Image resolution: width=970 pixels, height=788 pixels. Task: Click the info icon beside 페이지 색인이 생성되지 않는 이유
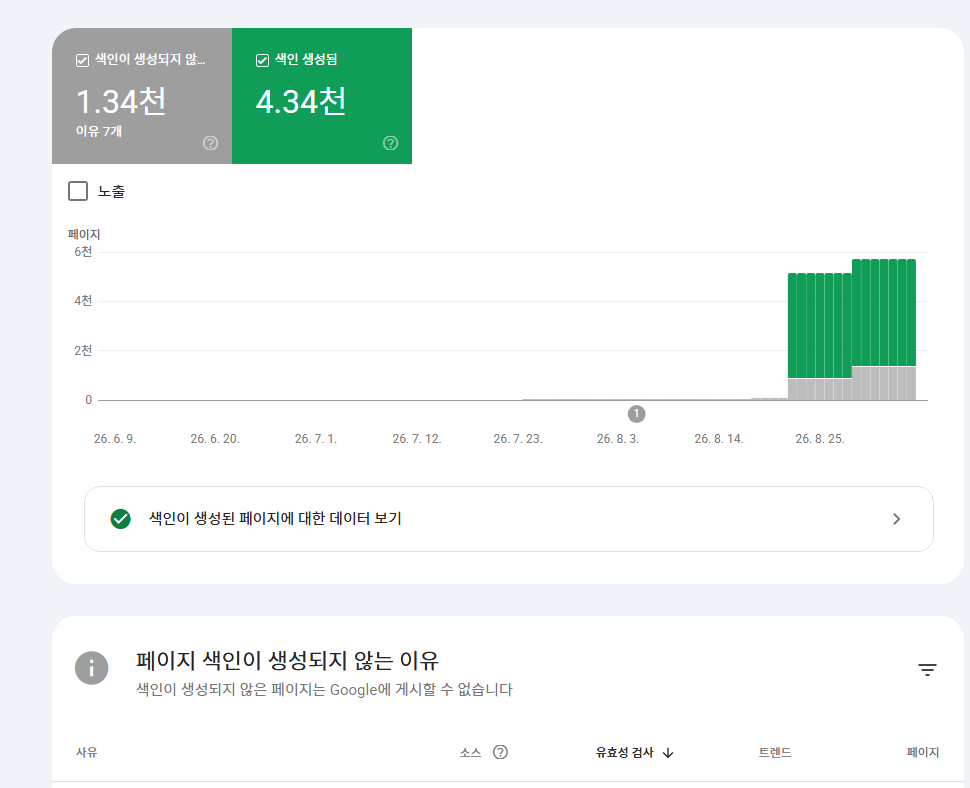92,668
